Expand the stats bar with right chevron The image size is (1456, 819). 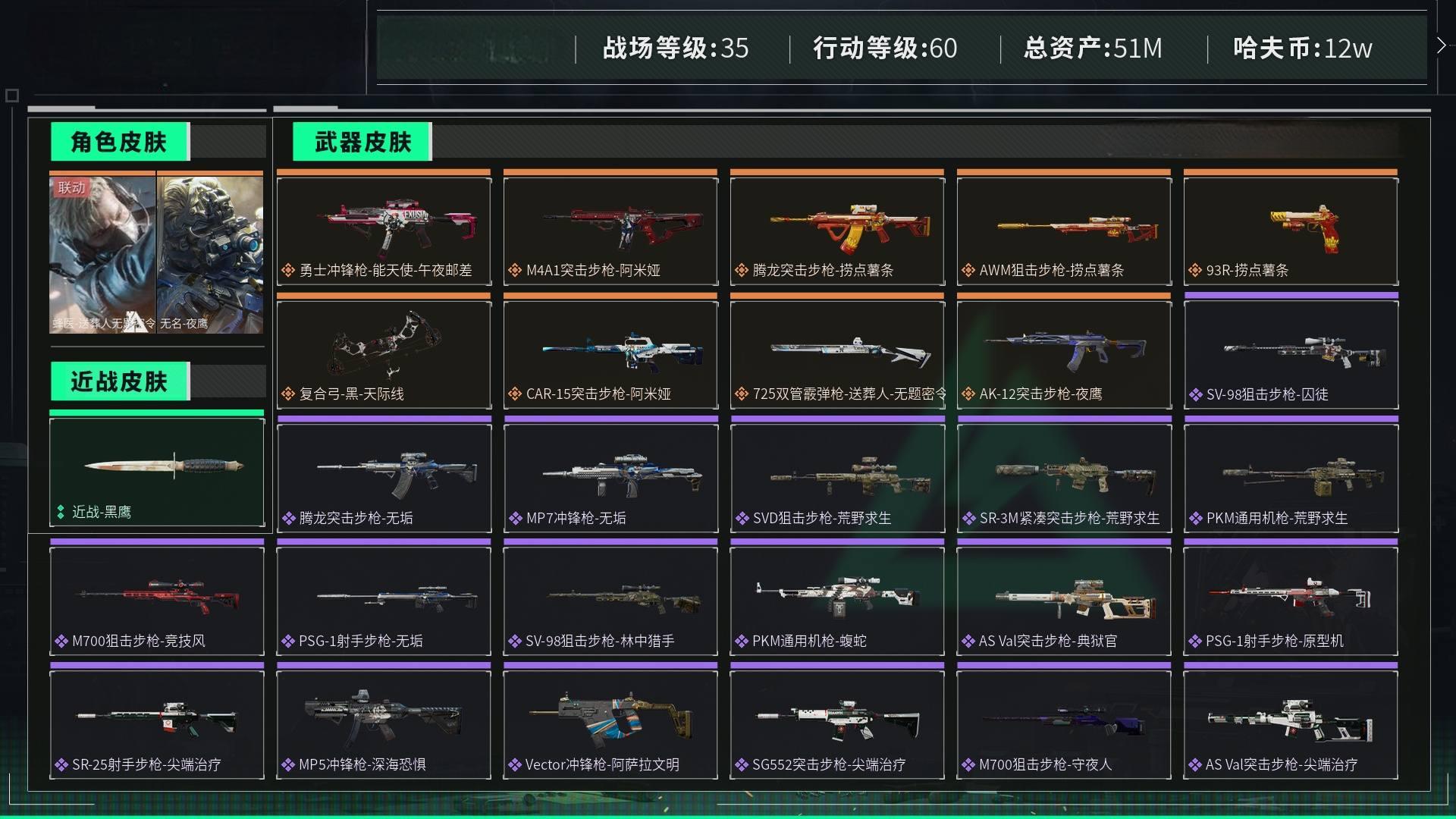(x=1441, y=46)
